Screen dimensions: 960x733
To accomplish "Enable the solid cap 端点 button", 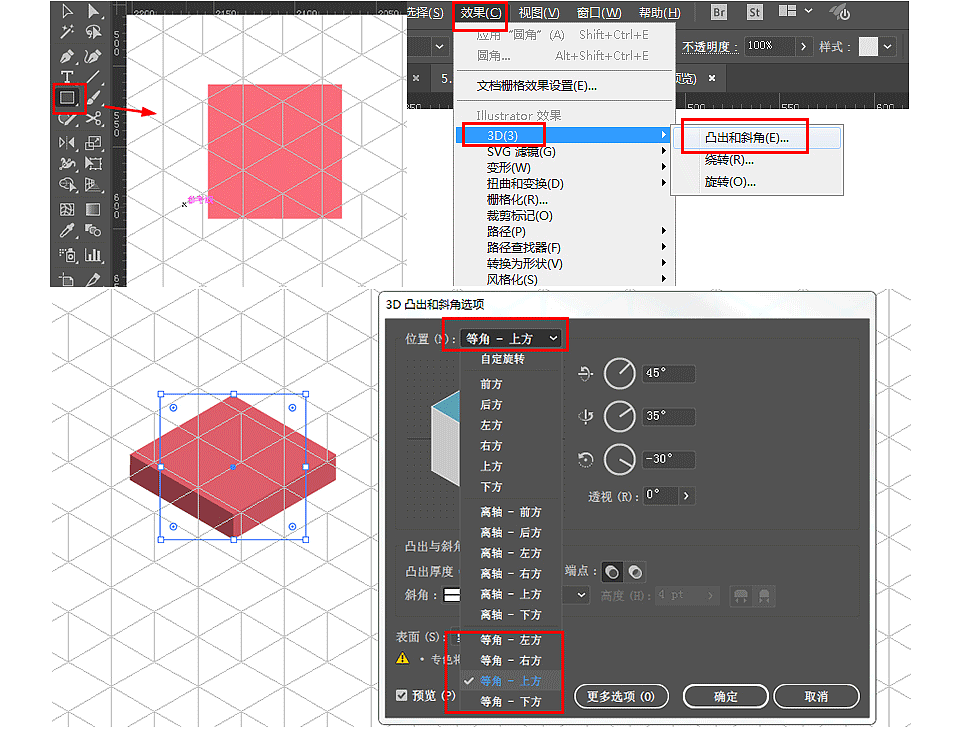I will (612, 572).
